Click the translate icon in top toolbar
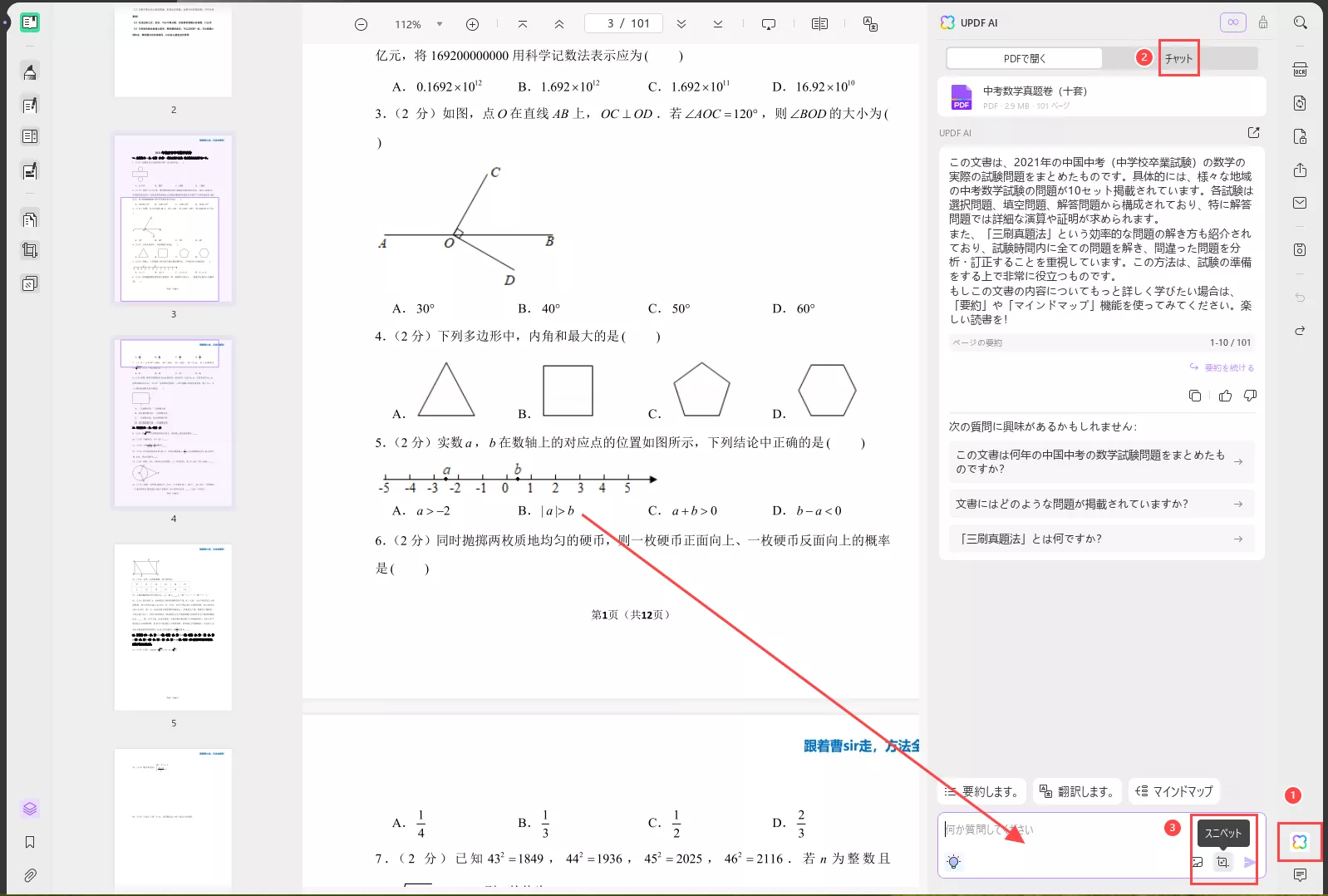Image resolution: width=1328 pixels, height=896 pixels. click(x=870, y=24)
